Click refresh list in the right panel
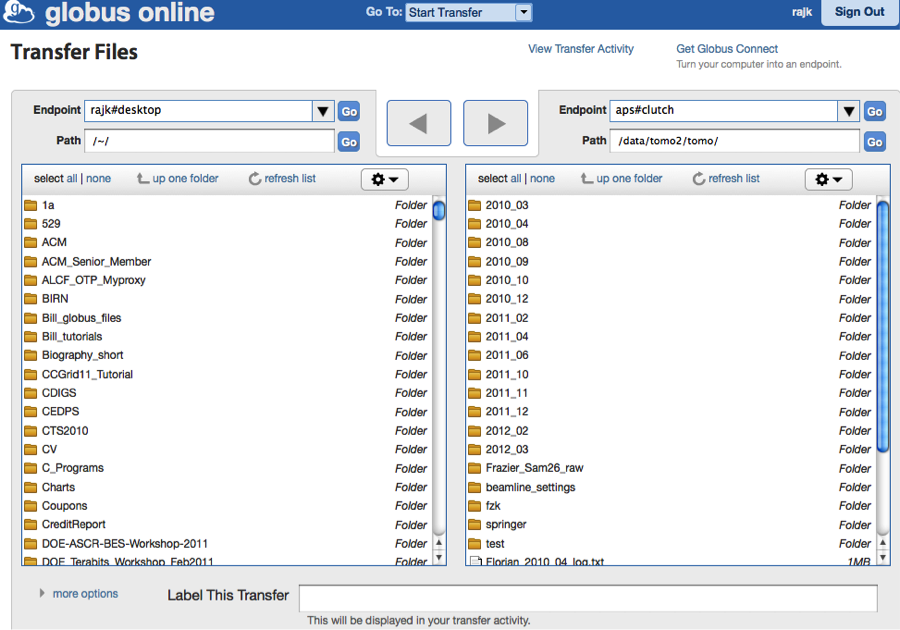Viewport: 900px width, 630px height. [726, 178]
